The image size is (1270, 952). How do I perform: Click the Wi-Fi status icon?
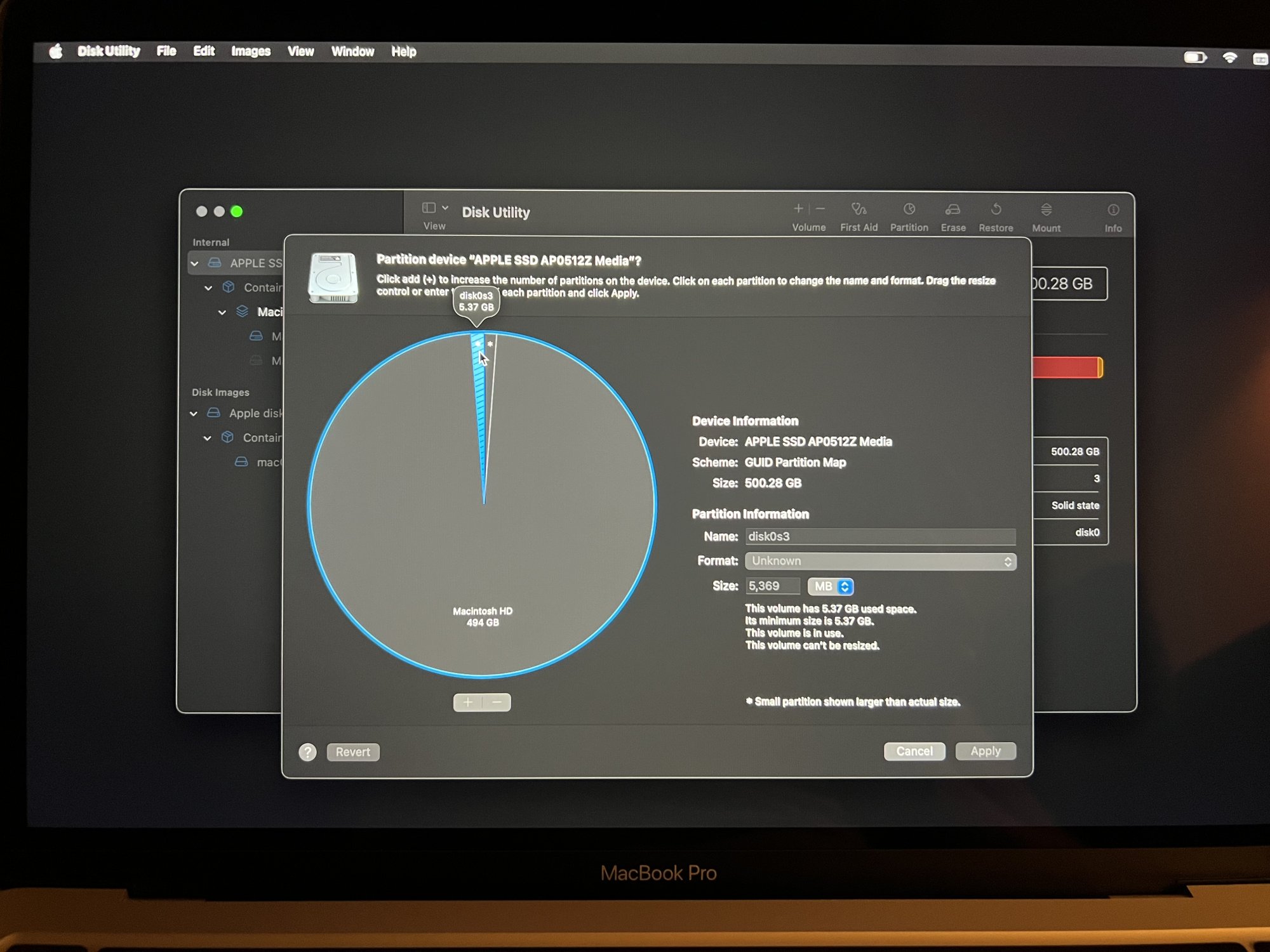pyautogui.click(x=1230, y=58)
